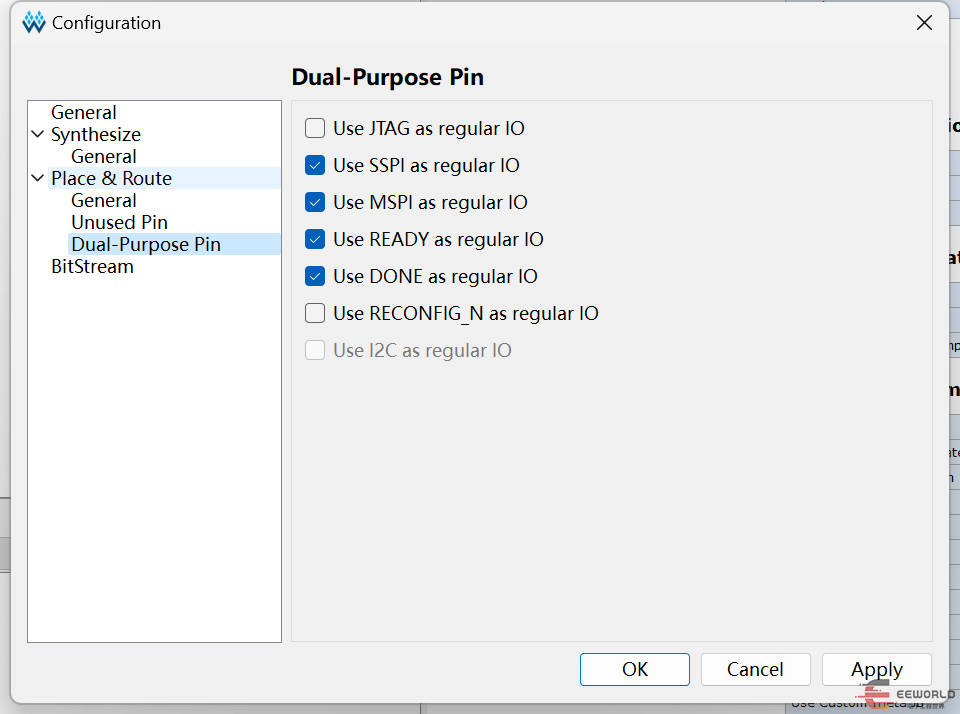The image size is (960, 714).
Task: Click the Gowin logo icon in title bar
Action: coord(34,23)
